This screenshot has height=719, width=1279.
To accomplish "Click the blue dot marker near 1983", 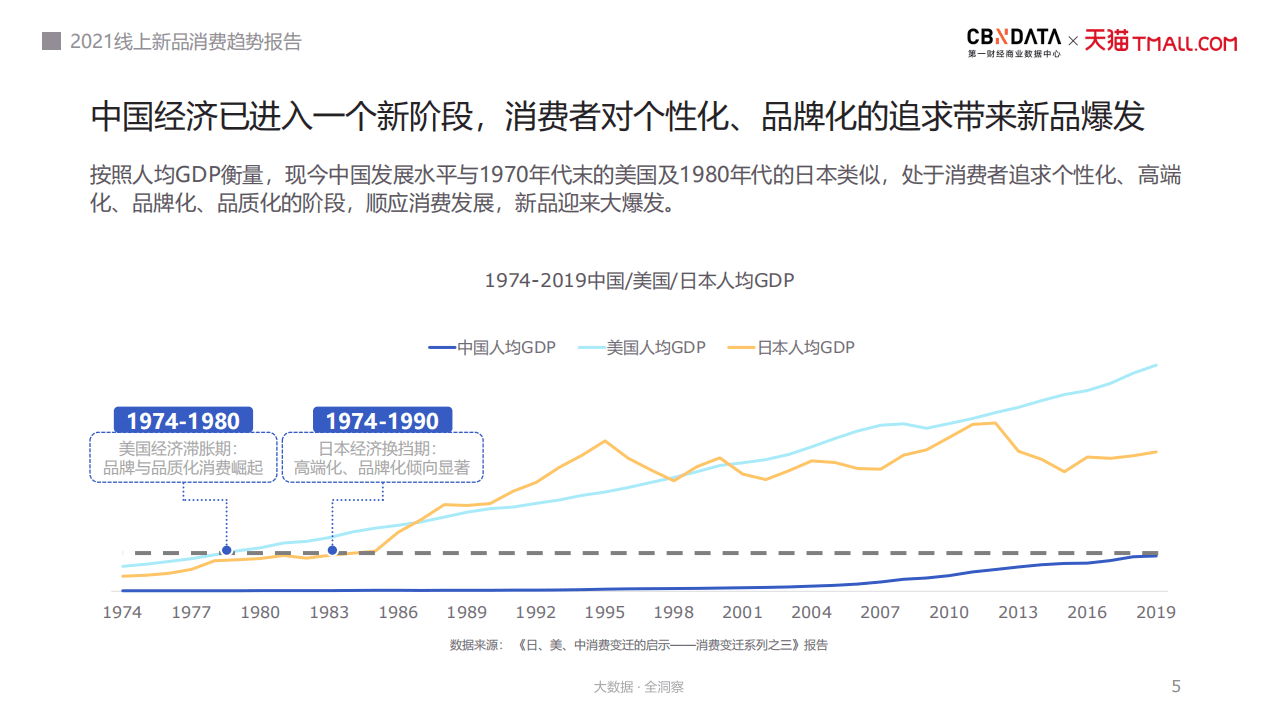I will [332, 549].
